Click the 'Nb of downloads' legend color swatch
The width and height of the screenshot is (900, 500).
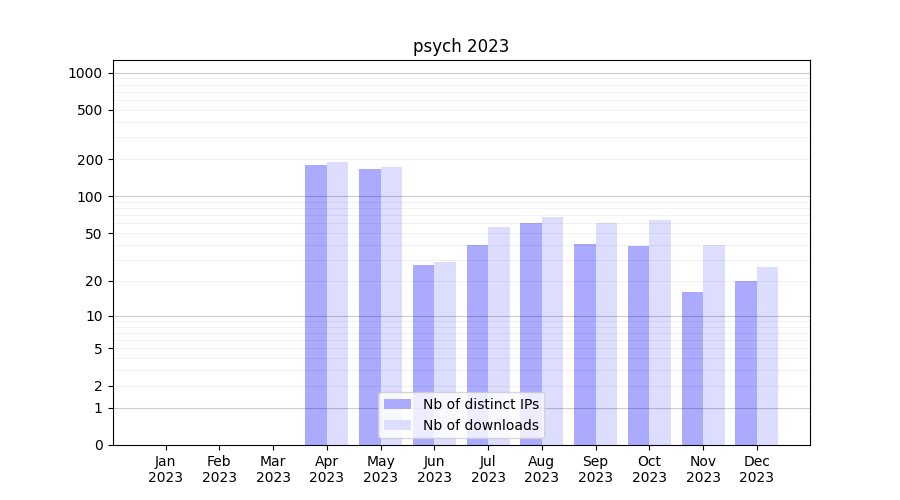click(x=397, y=425)
